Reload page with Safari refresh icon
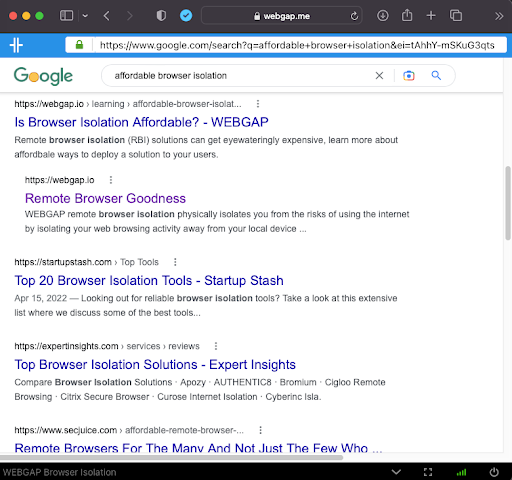The height and width of the screenshot is (480, 512). click(x=354, y=16)
